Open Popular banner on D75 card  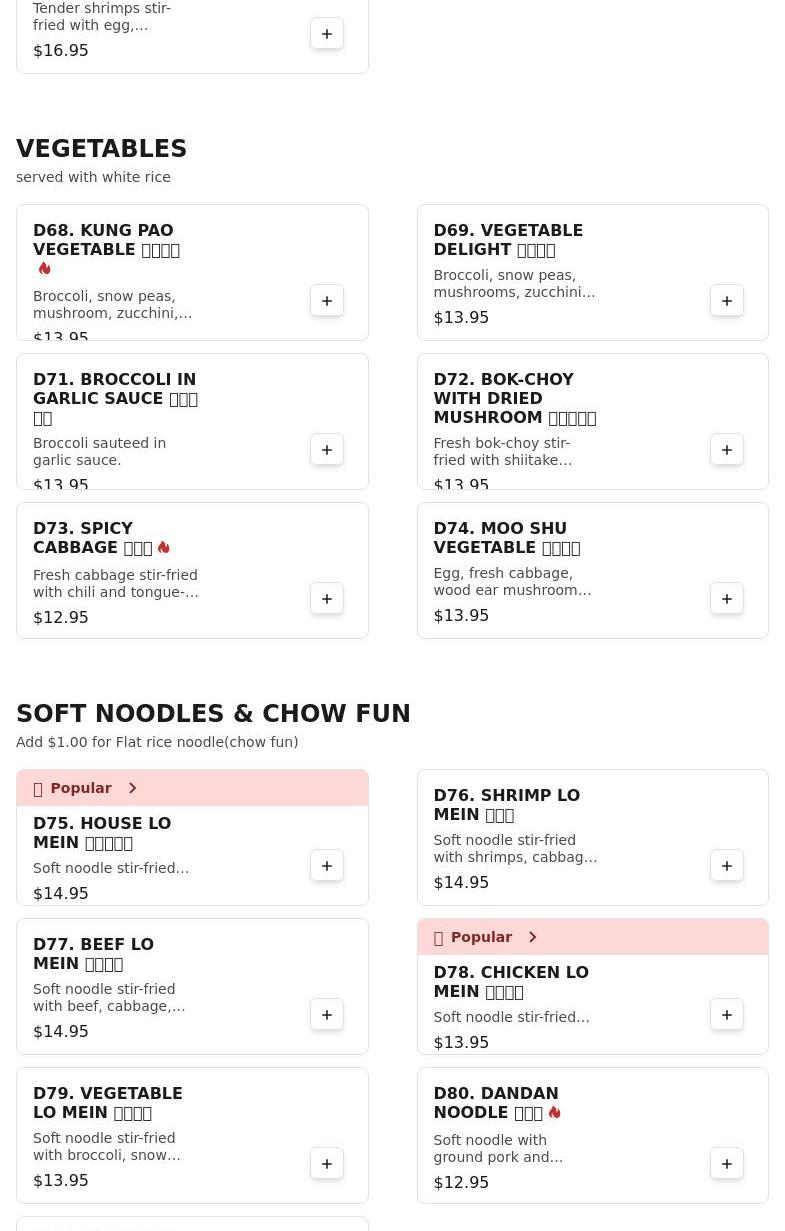pyautogui.click(x=81, y=788)
